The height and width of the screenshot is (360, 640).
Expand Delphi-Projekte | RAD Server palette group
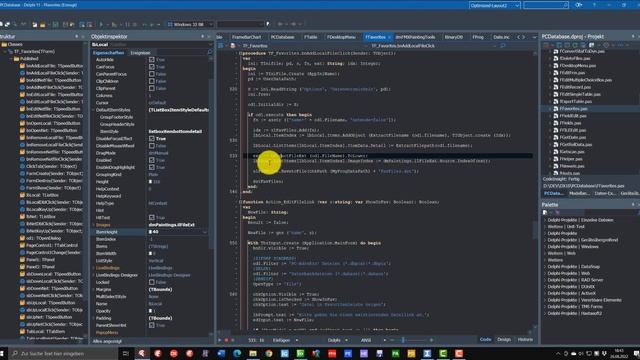coord(544,280)
